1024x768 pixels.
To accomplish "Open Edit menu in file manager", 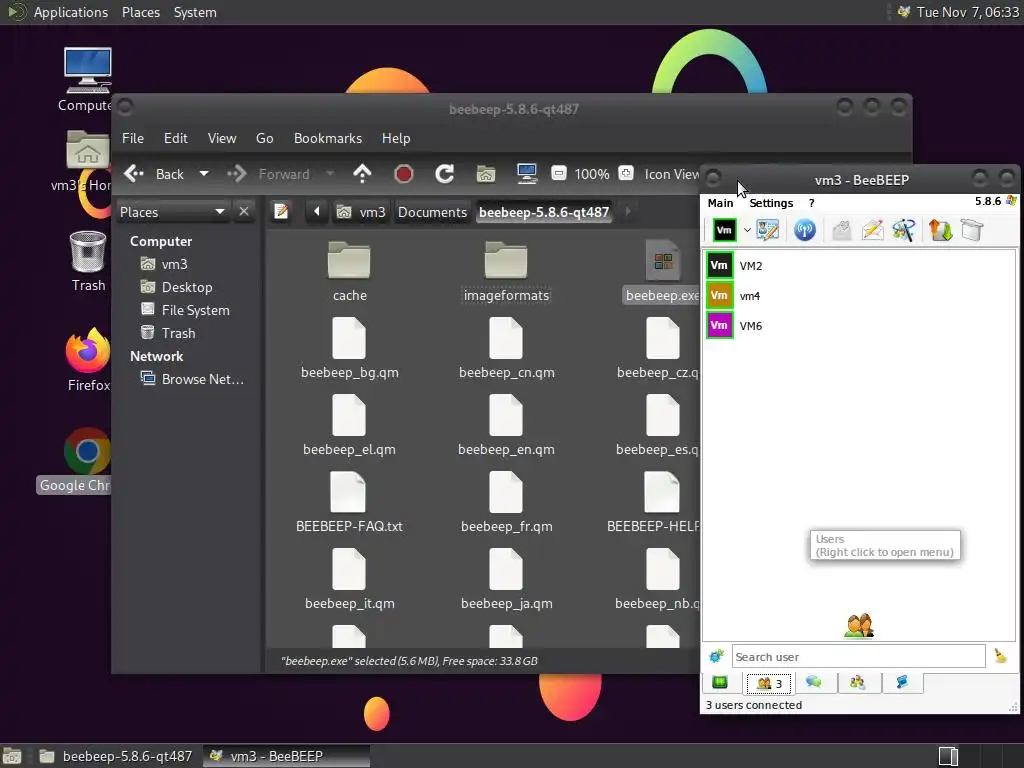I will point(175,138).
